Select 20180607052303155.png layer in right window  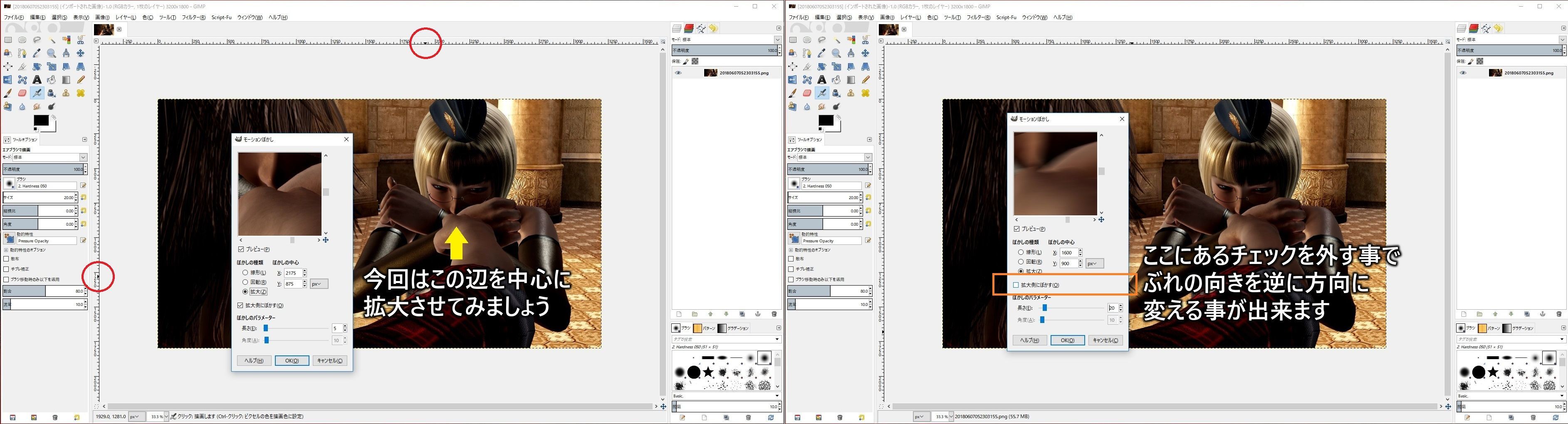(x=1511, y=73)
